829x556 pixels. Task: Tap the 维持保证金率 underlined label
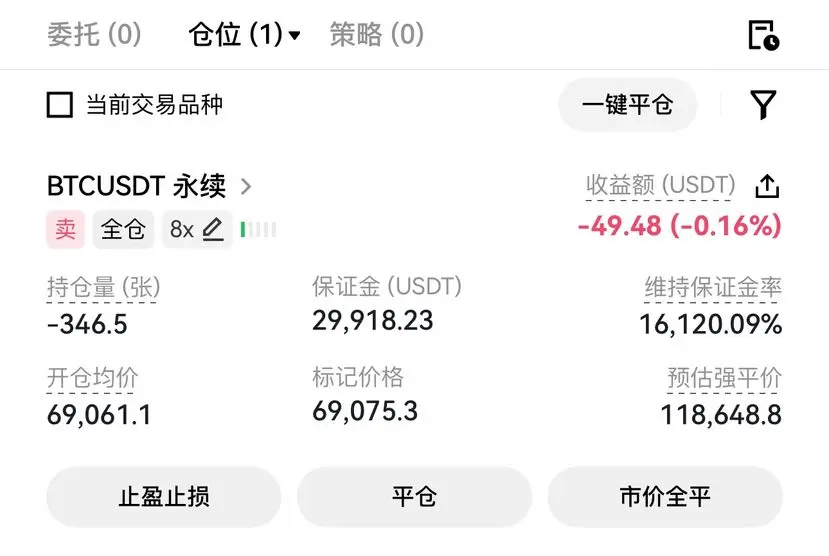(713, 288)
